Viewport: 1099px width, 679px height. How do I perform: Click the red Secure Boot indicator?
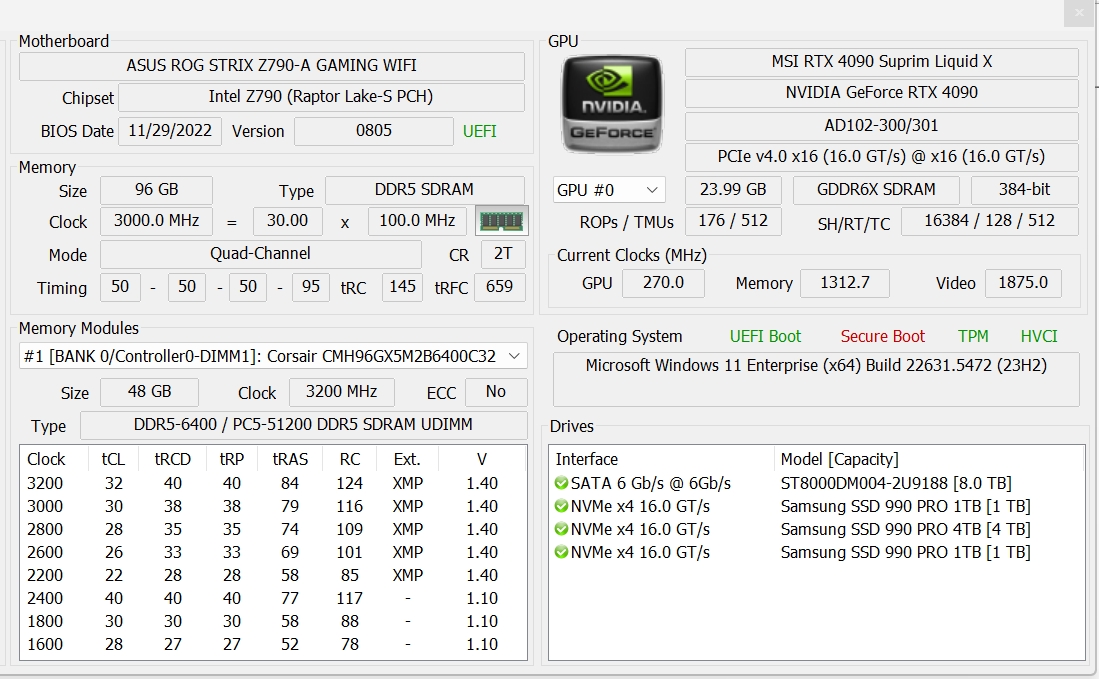tap(882, 336)
